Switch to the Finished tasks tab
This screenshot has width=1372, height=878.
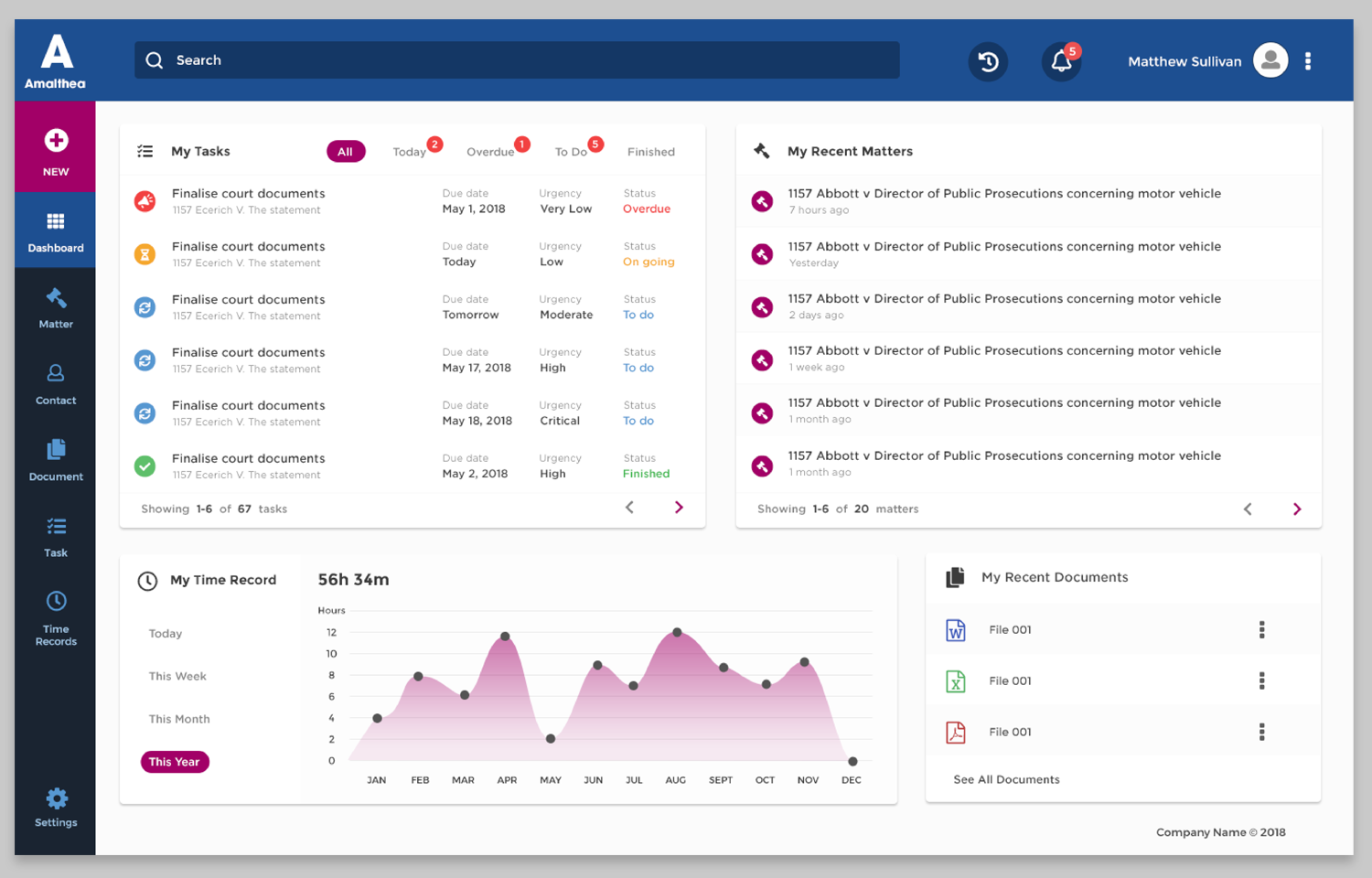click(651, 152)
